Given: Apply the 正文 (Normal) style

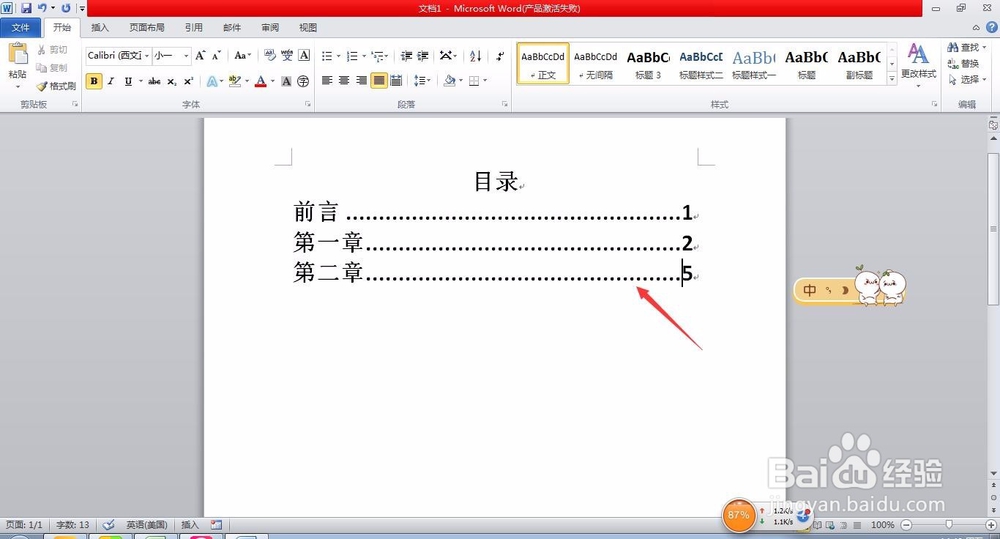Looking at the screenshot, I should [x=543, y=64].
